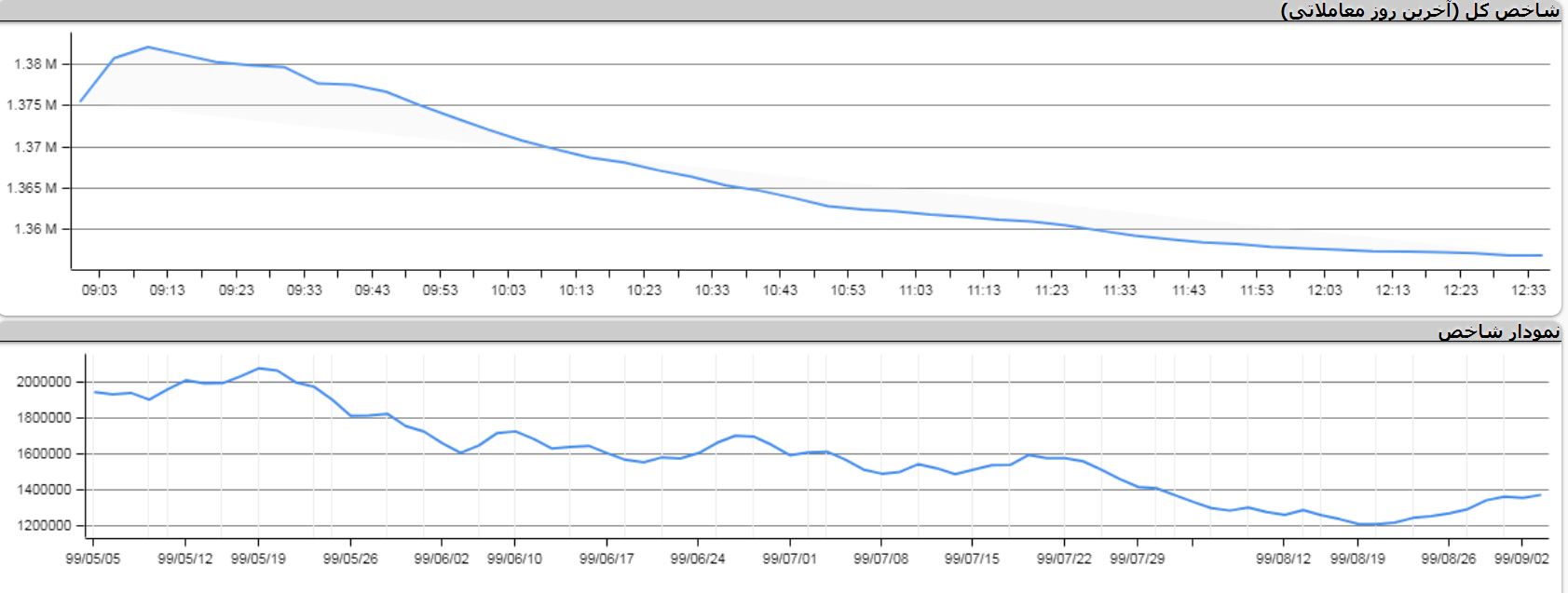This screenshot has height=593, width=1568.
Task: Click the intraday line's final point at 12:33
Action: coord(1541,255)
